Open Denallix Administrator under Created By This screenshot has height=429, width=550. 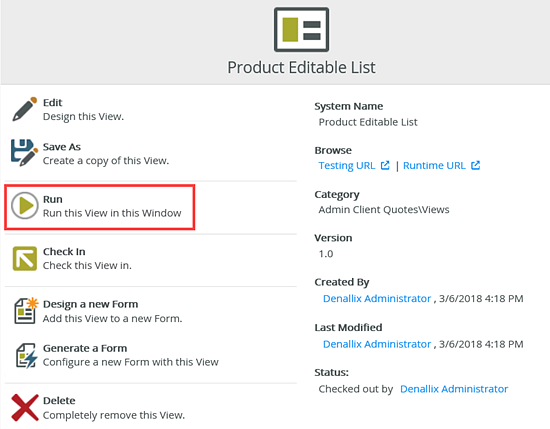[377, 299]
